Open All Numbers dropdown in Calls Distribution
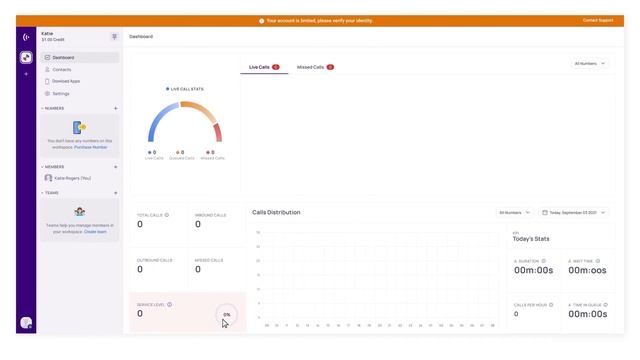Screen dimensions: 640x360 tap(514, 213)
